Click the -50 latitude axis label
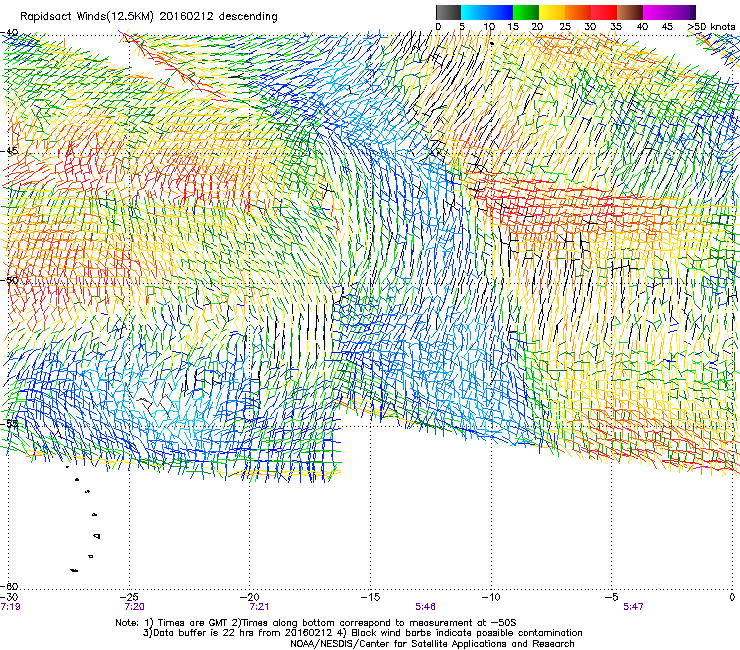Image resolution: width=740 pixels, height=650 pixels. 9,280
